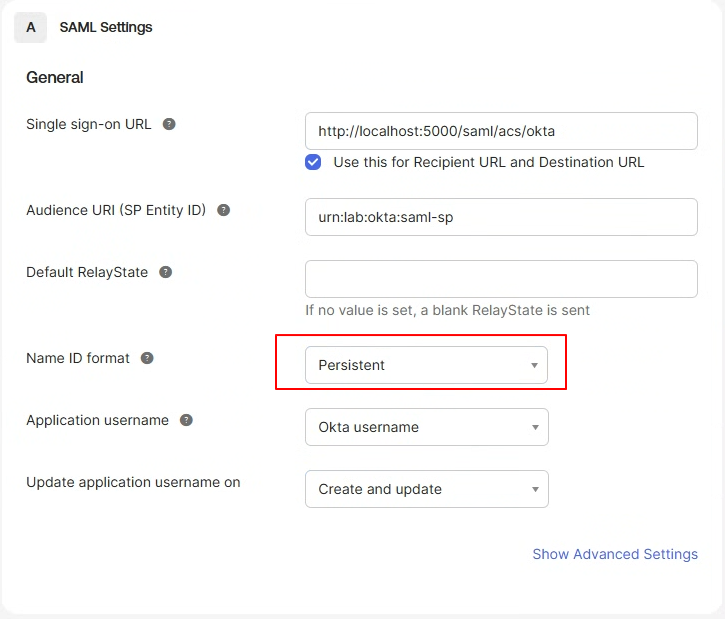Open the Audience URI help icon

[224, 210]
